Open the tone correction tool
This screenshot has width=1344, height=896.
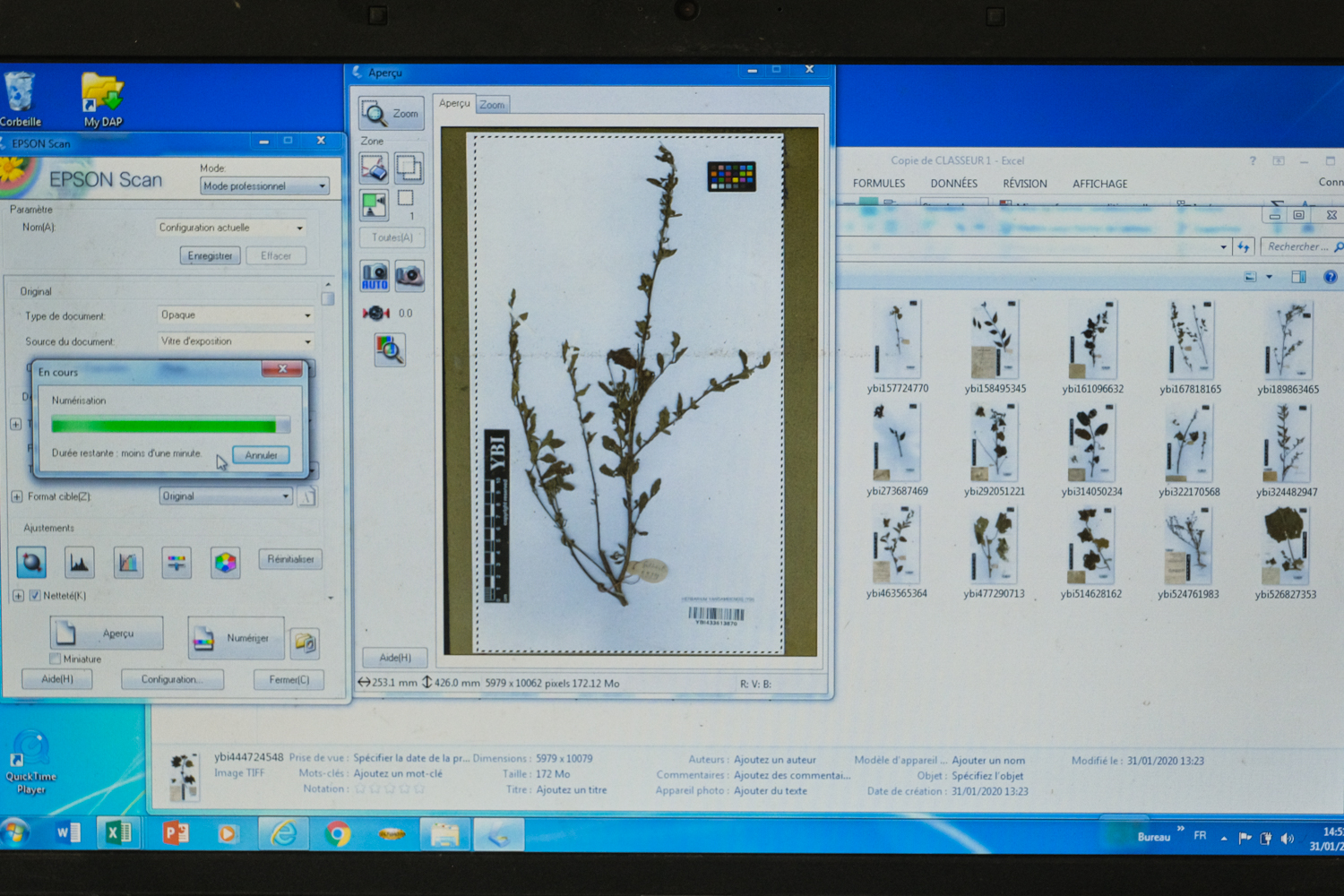click(x=128, y=562)
